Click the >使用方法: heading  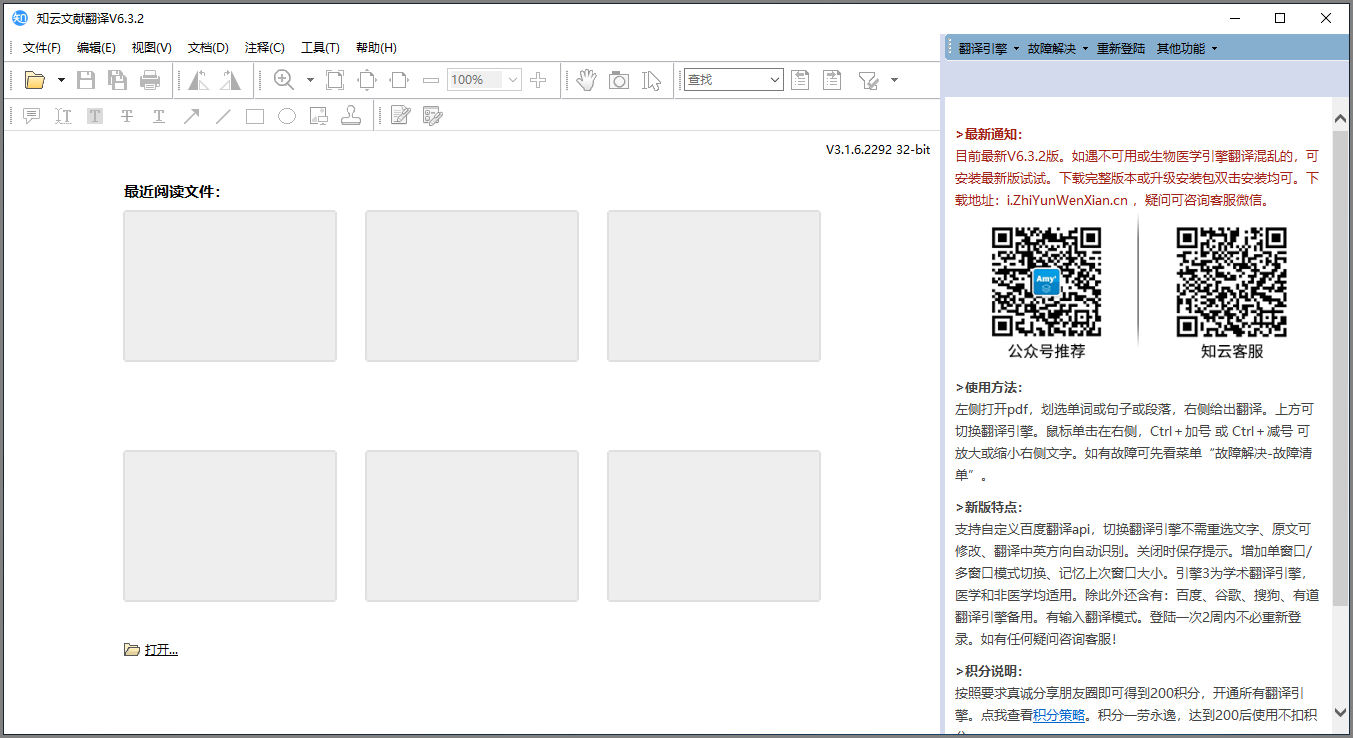(988, 388)
